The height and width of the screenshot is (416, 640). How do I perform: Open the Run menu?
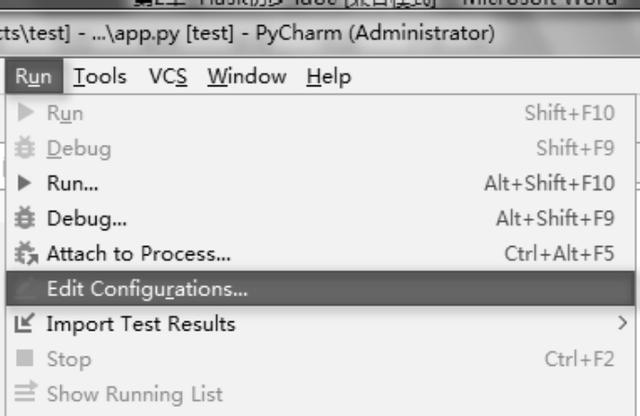coord(34,76)
